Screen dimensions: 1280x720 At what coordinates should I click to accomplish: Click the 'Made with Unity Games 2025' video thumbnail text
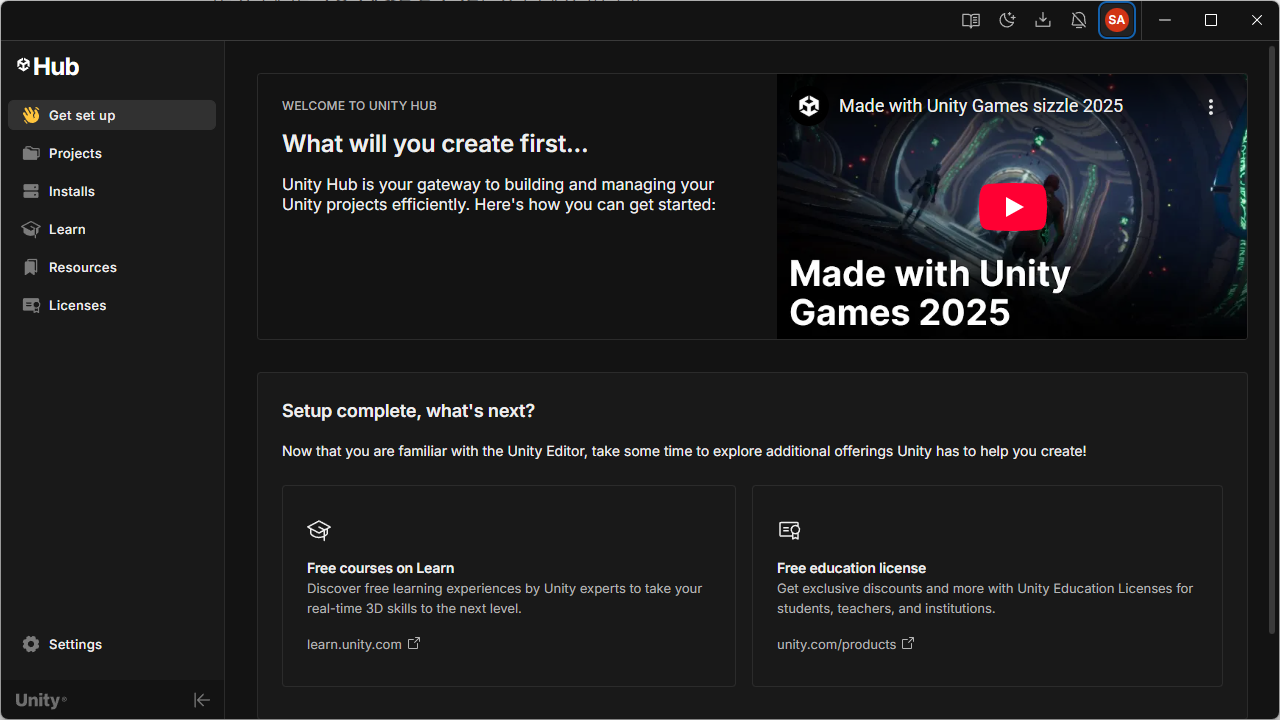tap(930, 293)
